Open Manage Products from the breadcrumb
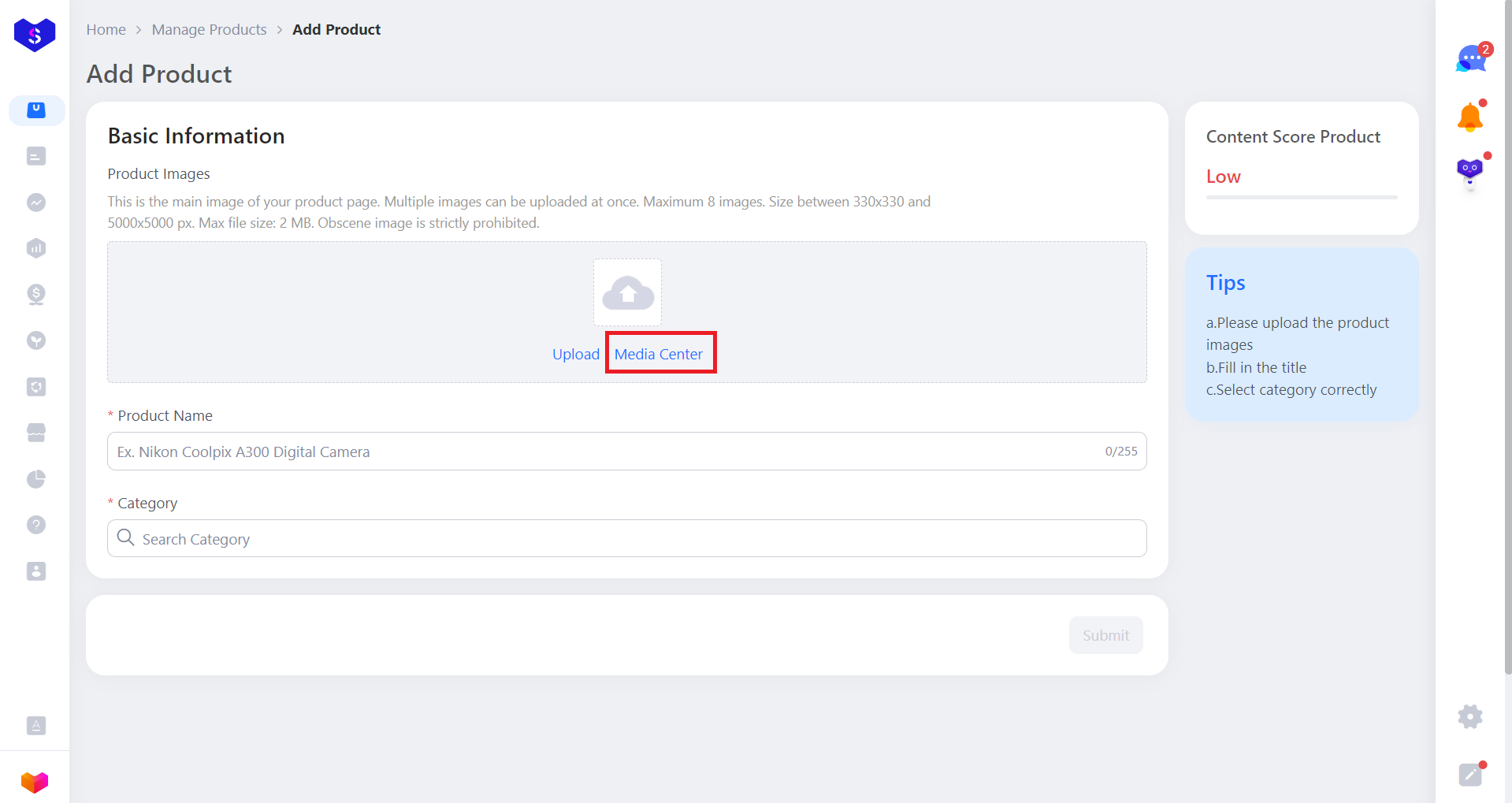This screenshot has height=803, width=1512. [x=208, y=29]
